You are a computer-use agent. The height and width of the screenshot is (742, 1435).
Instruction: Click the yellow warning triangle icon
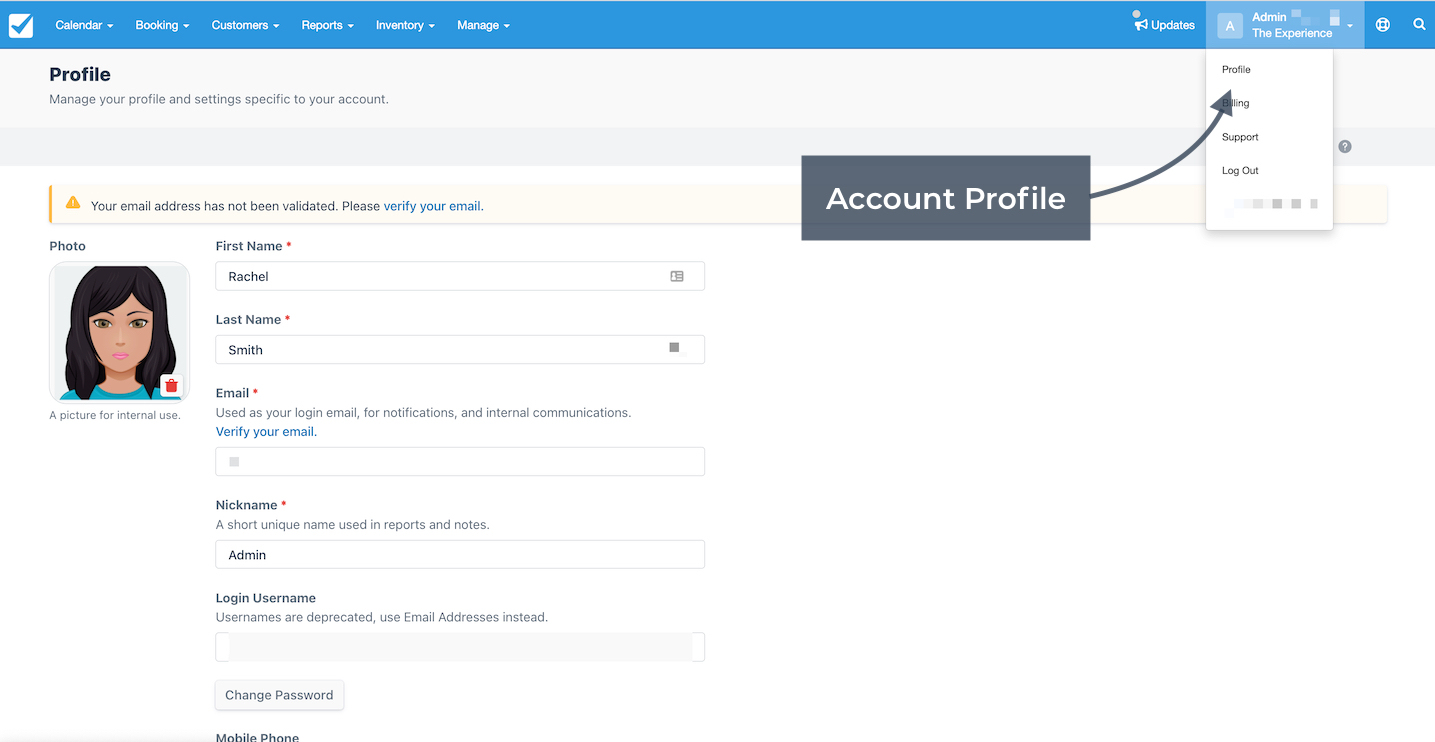tap(73, 203)
